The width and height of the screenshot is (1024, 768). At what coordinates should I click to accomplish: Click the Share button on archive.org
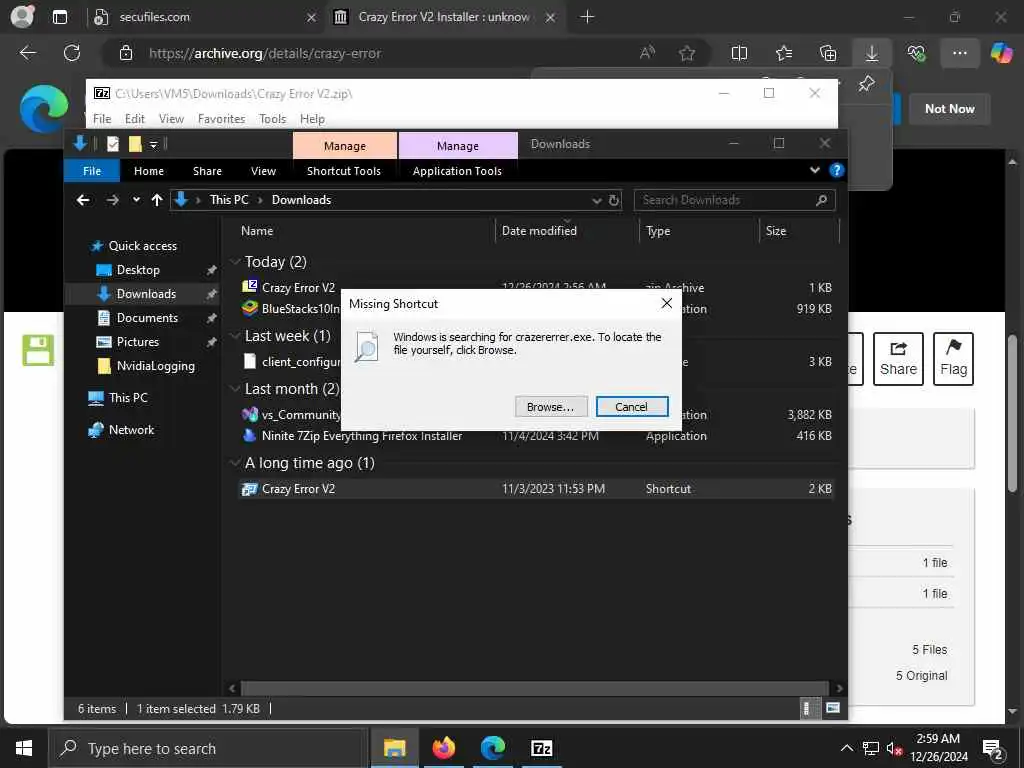898,359
